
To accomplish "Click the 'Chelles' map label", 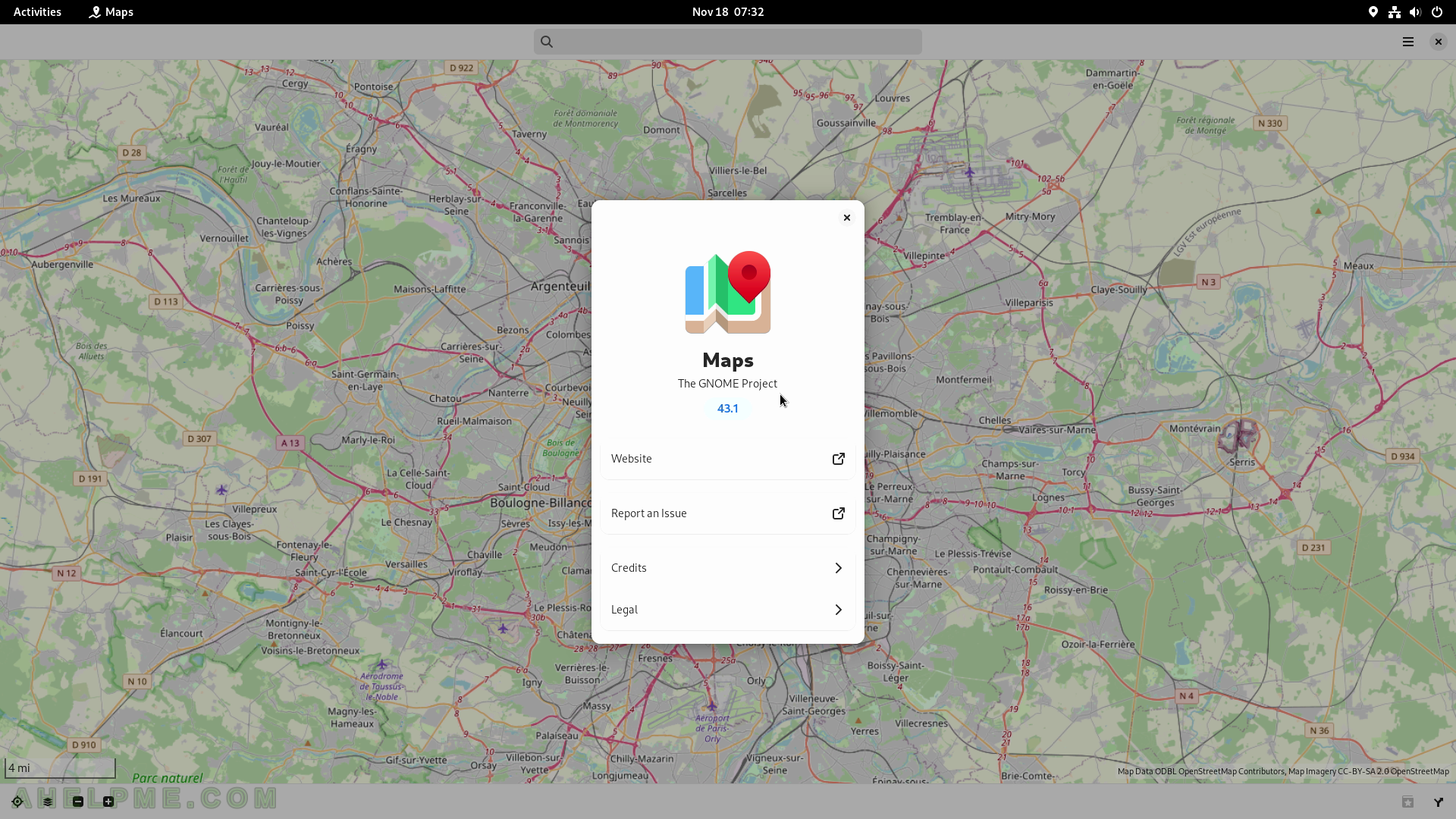I will (x=994, y=419).
